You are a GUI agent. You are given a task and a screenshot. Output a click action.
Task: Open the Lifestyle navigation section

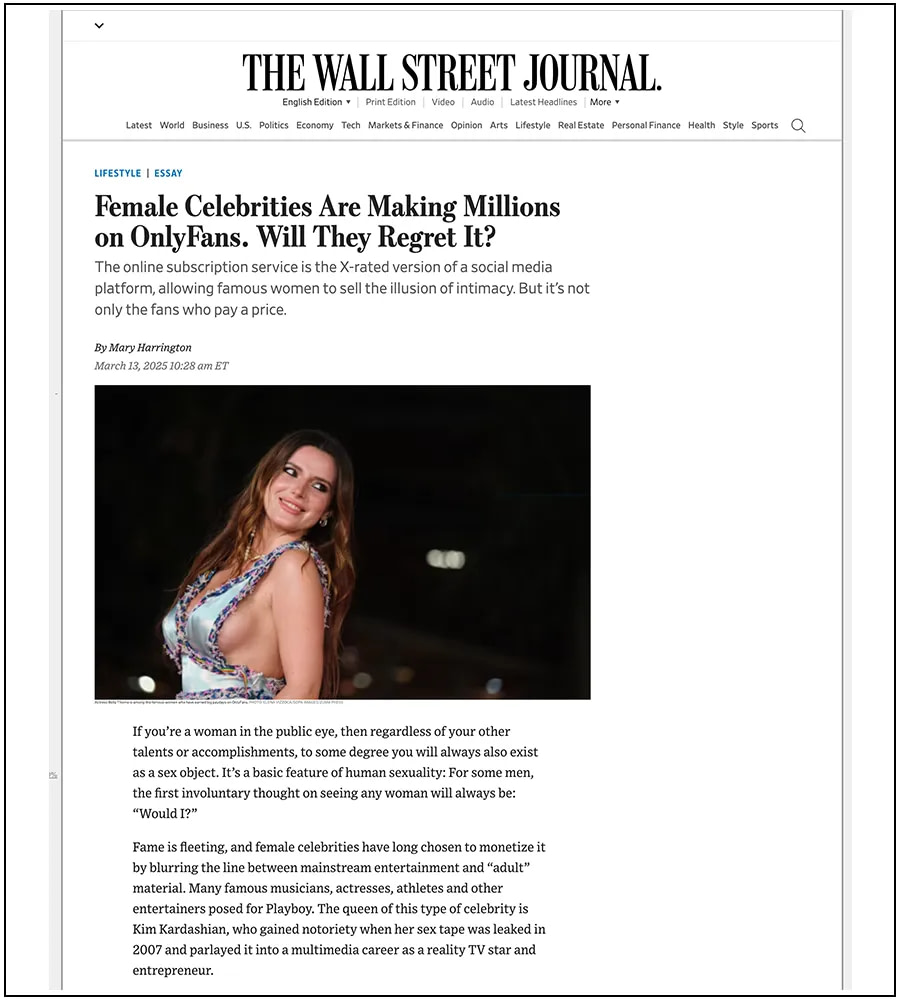tap(532, 125)
